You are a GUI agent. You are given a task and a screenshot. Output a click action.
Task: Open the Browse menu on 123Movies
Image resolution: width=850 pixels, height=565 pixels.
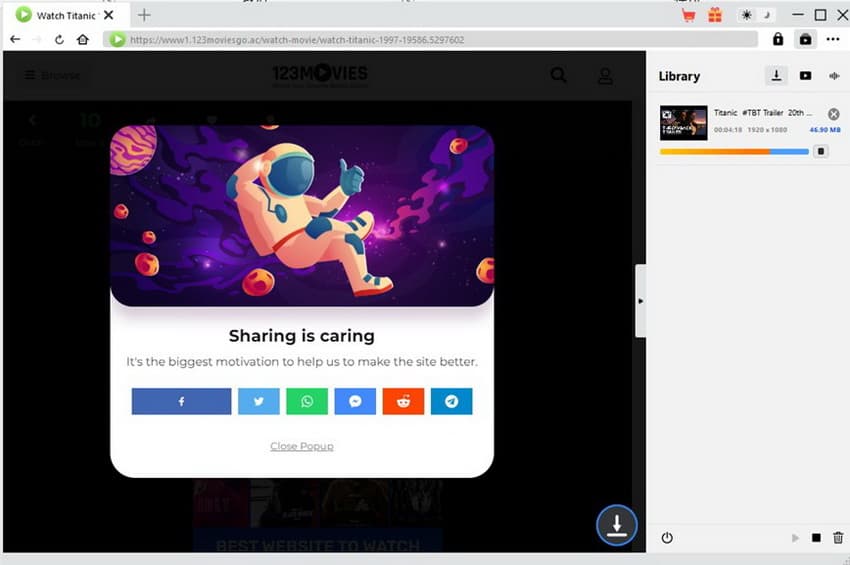coord(53,75)
